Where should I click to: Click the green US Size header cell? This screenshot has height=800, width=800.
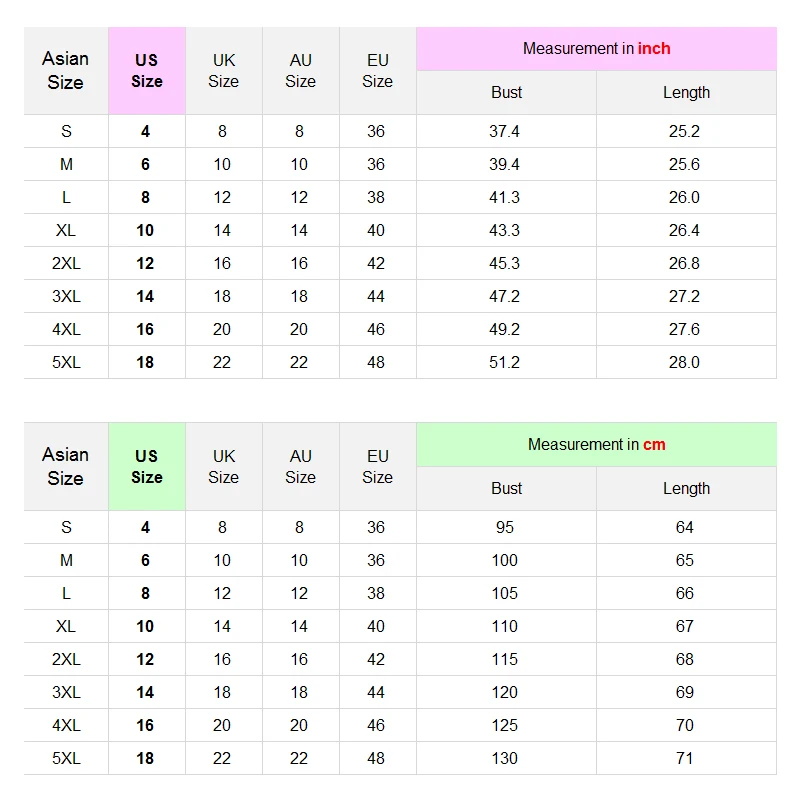(x=146, y=466)
